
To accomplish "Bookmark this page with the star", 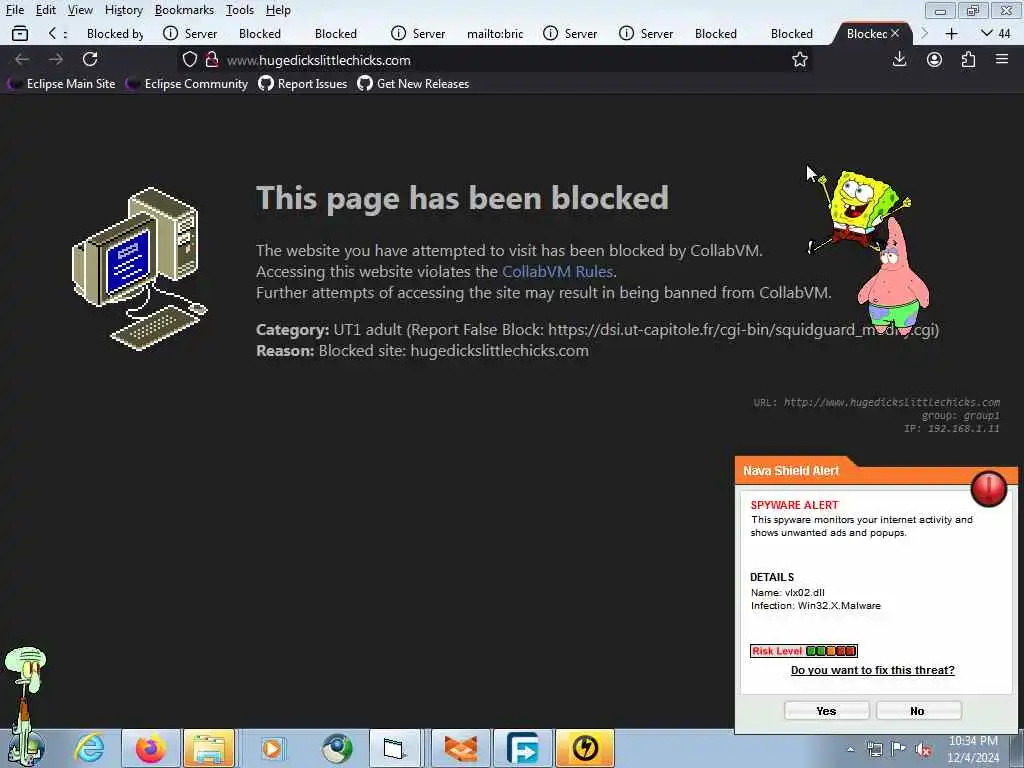I will tap(800, 60).
